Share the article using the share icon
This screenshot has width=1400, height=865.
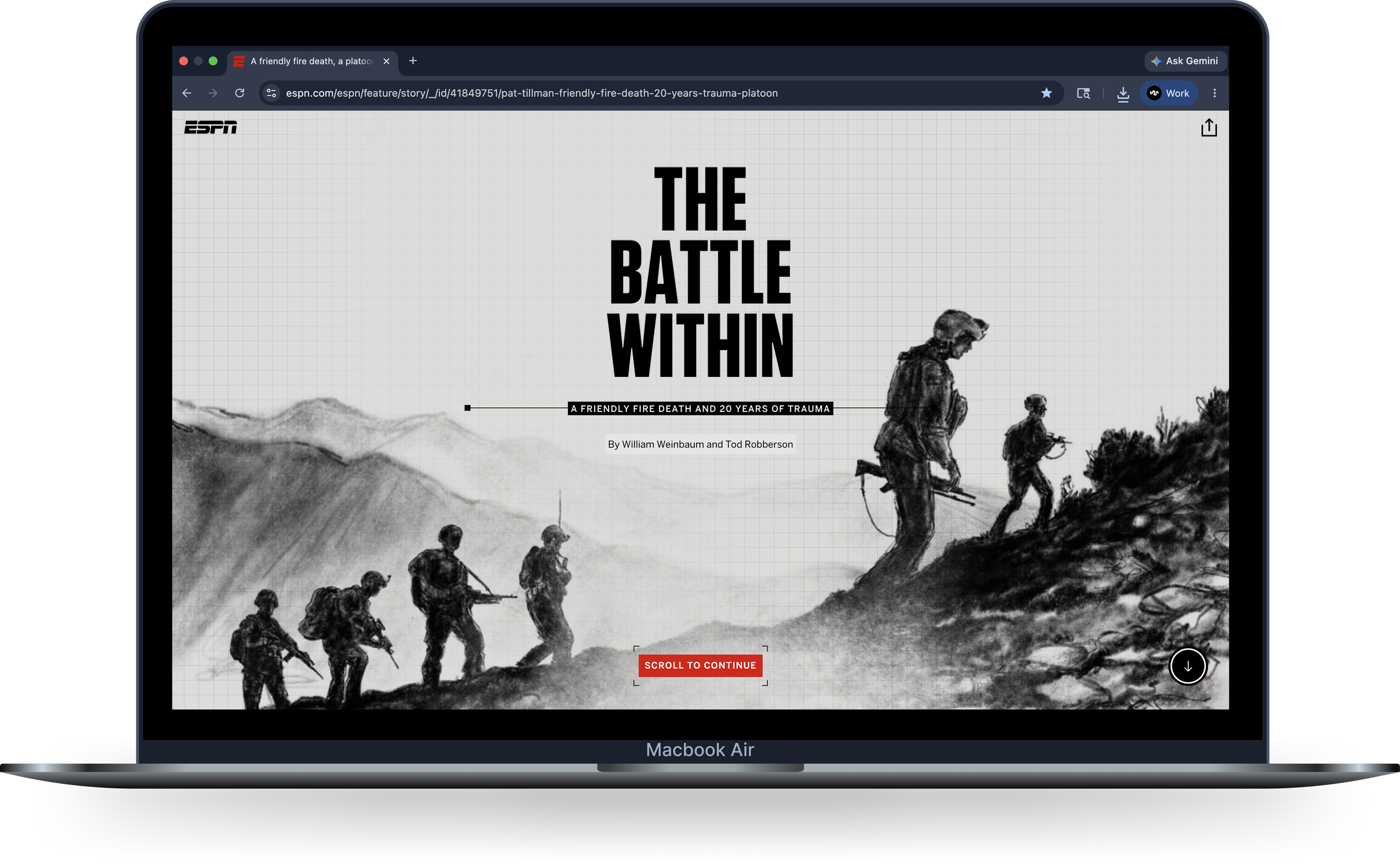[x=1209, y=127]
